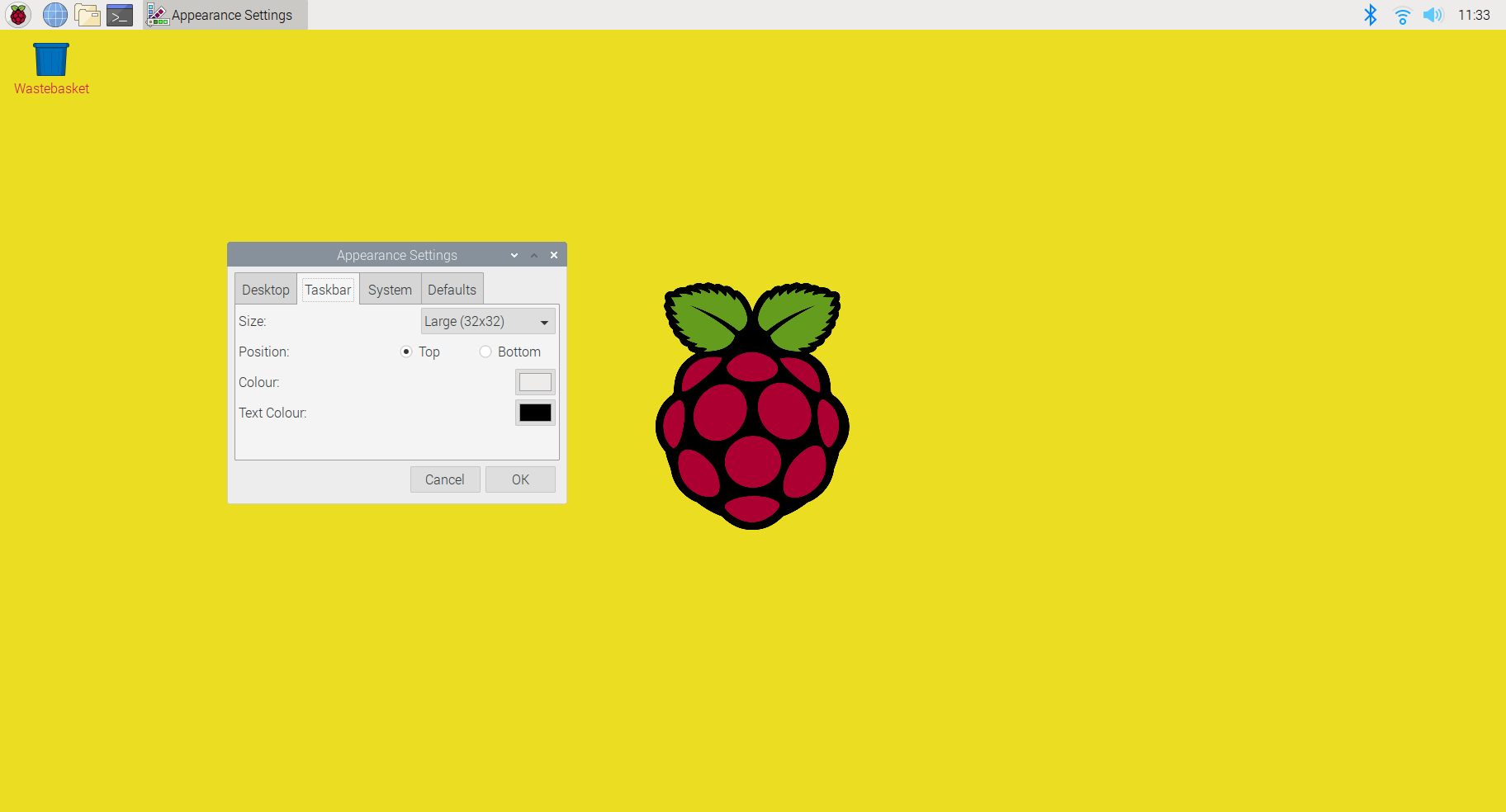Open the Bluetooth tray icon
The height and width of the screenshot is (812, 1506).
(x=1371, y=15)
